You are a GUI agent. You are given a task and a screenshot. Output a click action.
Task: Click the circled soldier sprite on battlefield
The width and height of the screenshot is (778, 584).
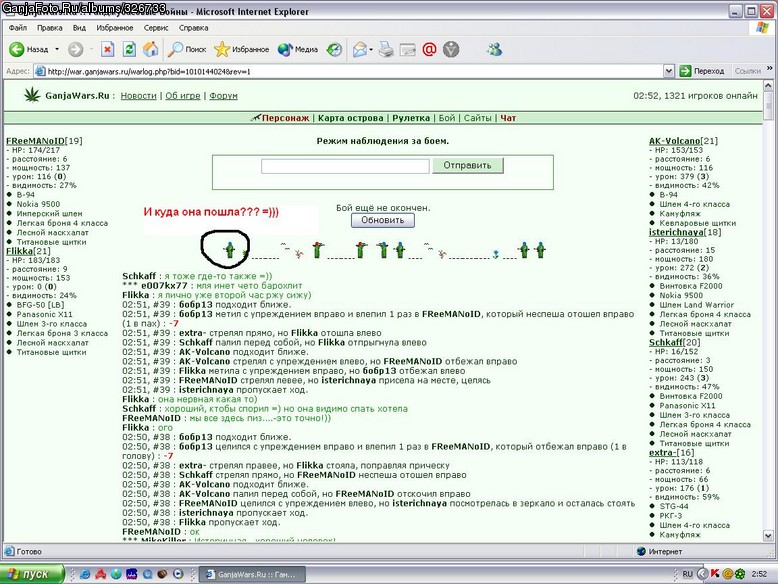tap(229, 249)
